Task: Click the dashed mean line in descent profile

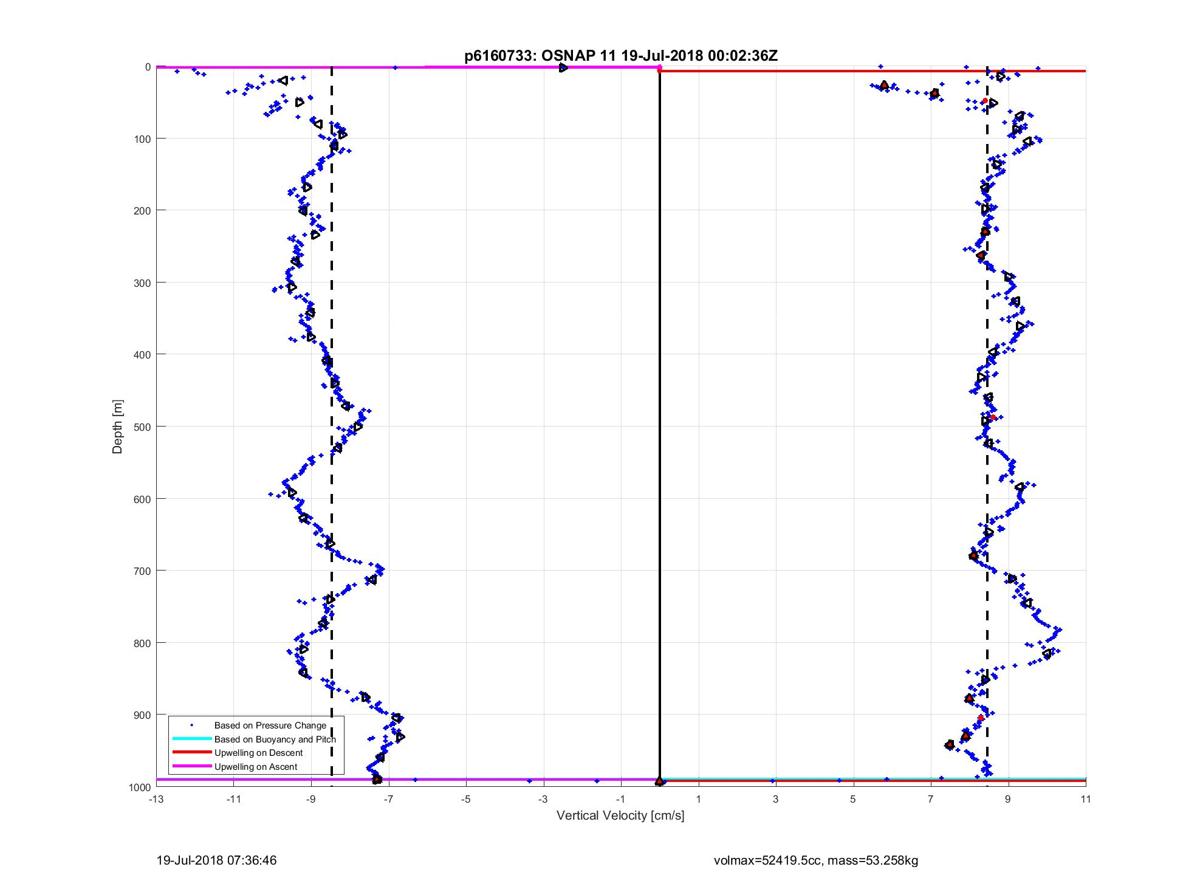Action: pyautogui.click(x=987, y=426)
